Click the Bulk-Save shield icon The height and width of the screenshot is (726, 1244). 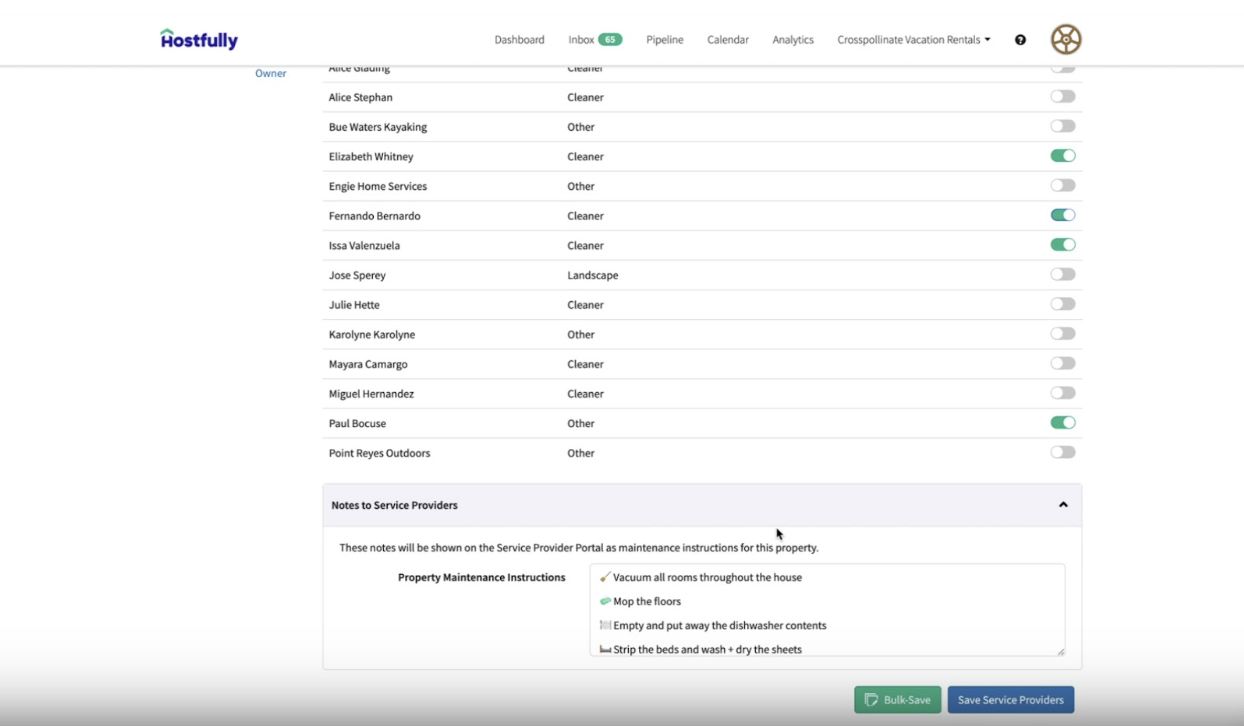[x=873, y=699]
